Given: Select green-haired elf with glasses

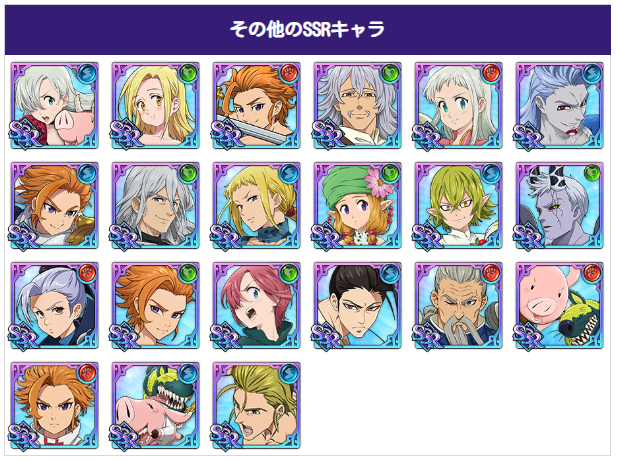Looking at the screenshot, I should tap(458, 205).
